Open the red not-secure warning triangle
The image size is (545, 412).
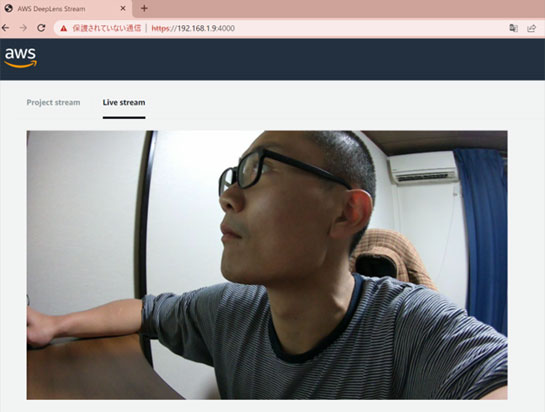tap(63, 28)
